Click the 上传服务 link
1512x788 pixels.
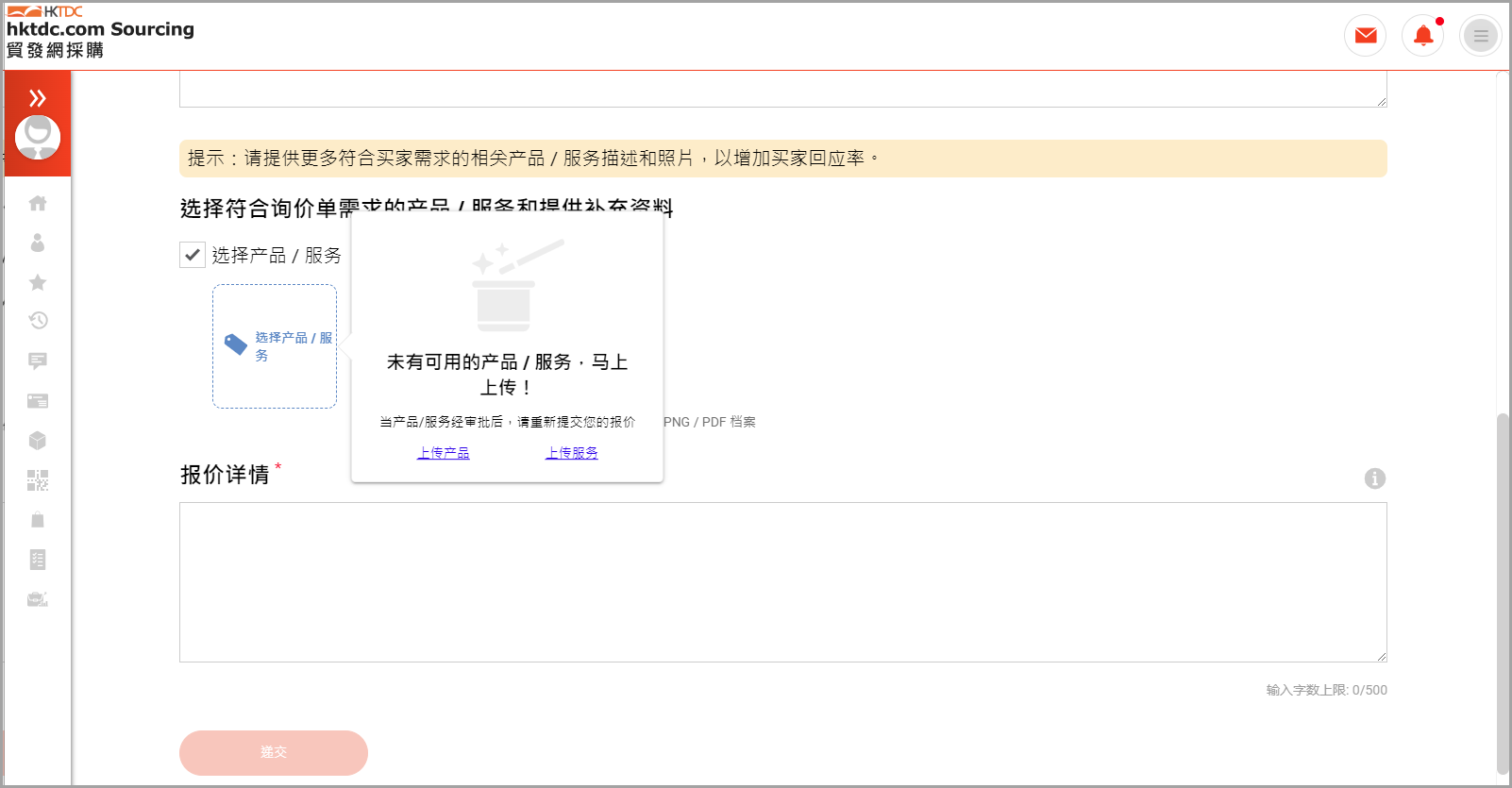572,453
